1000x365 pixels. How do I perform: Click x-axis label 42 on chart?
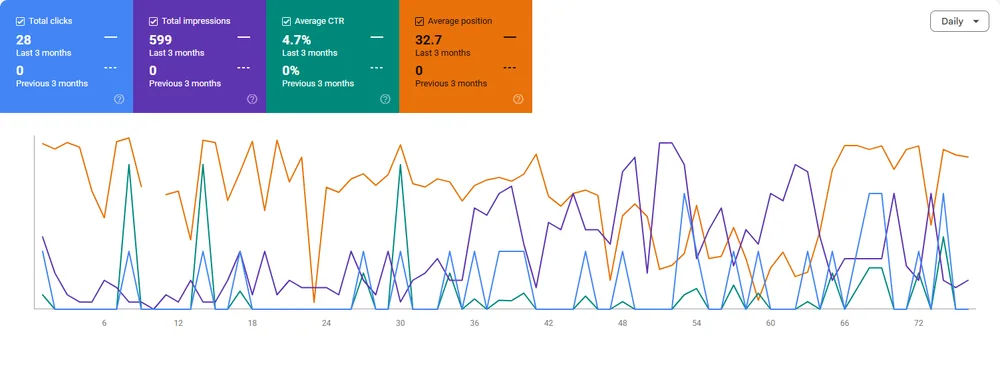548,324
